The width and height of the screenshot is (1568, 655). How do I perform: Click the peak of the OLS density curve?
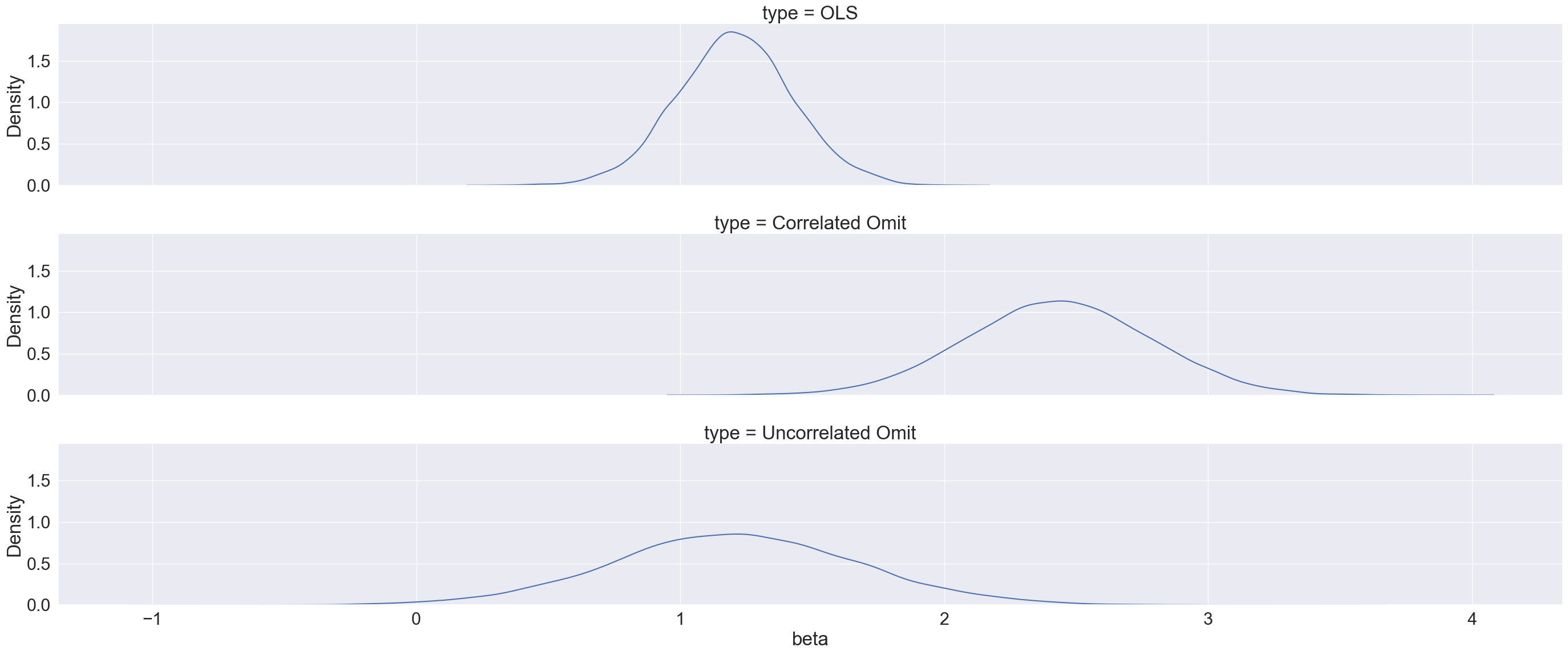[x=730, y=31]
